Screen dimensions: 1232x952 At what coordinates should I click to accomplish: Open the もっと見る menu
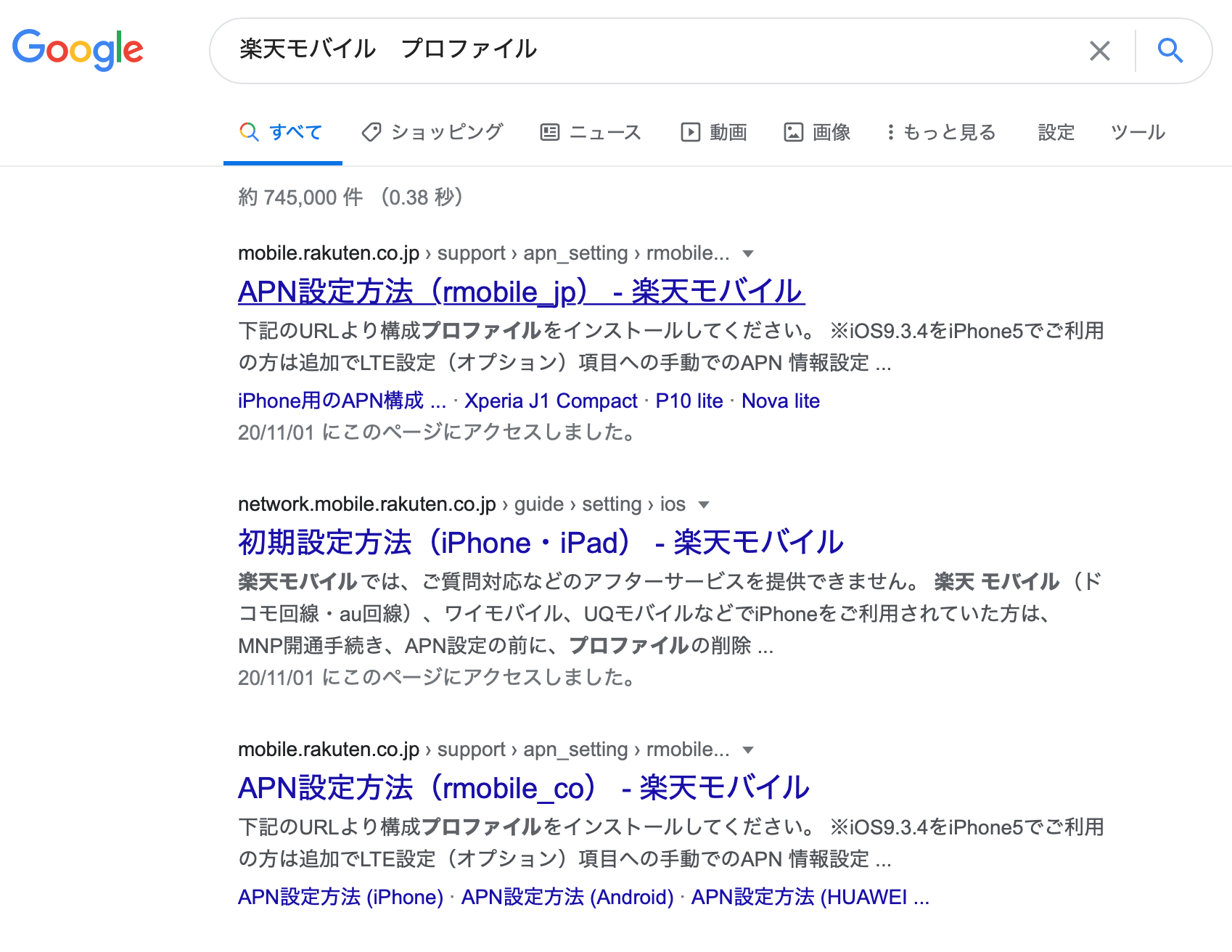[x=941, y=132]
